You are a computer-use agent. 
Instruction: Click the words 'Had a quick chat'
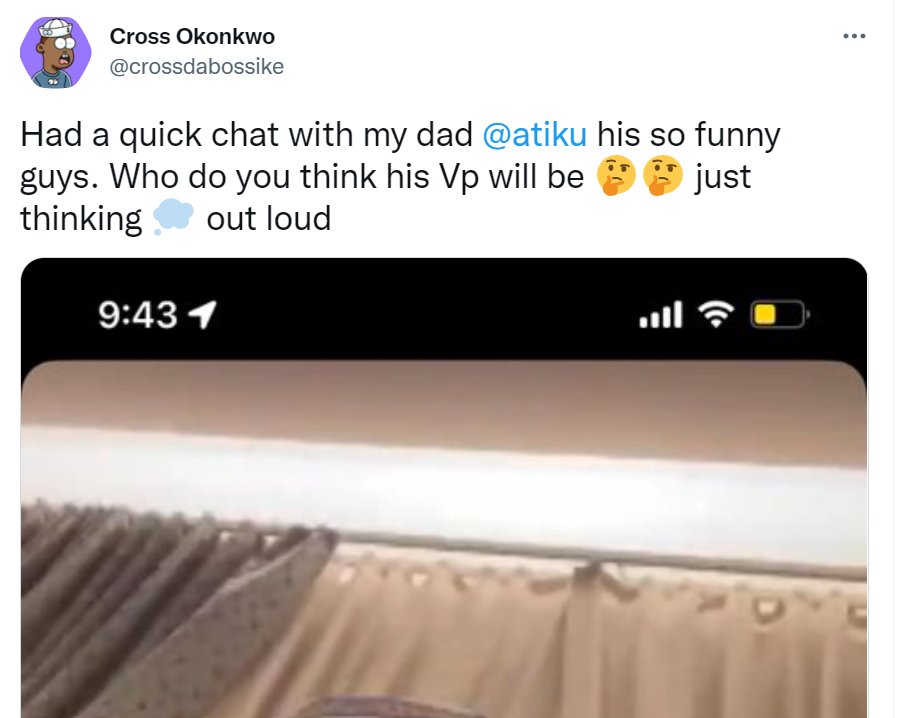[x=151, y=135]
